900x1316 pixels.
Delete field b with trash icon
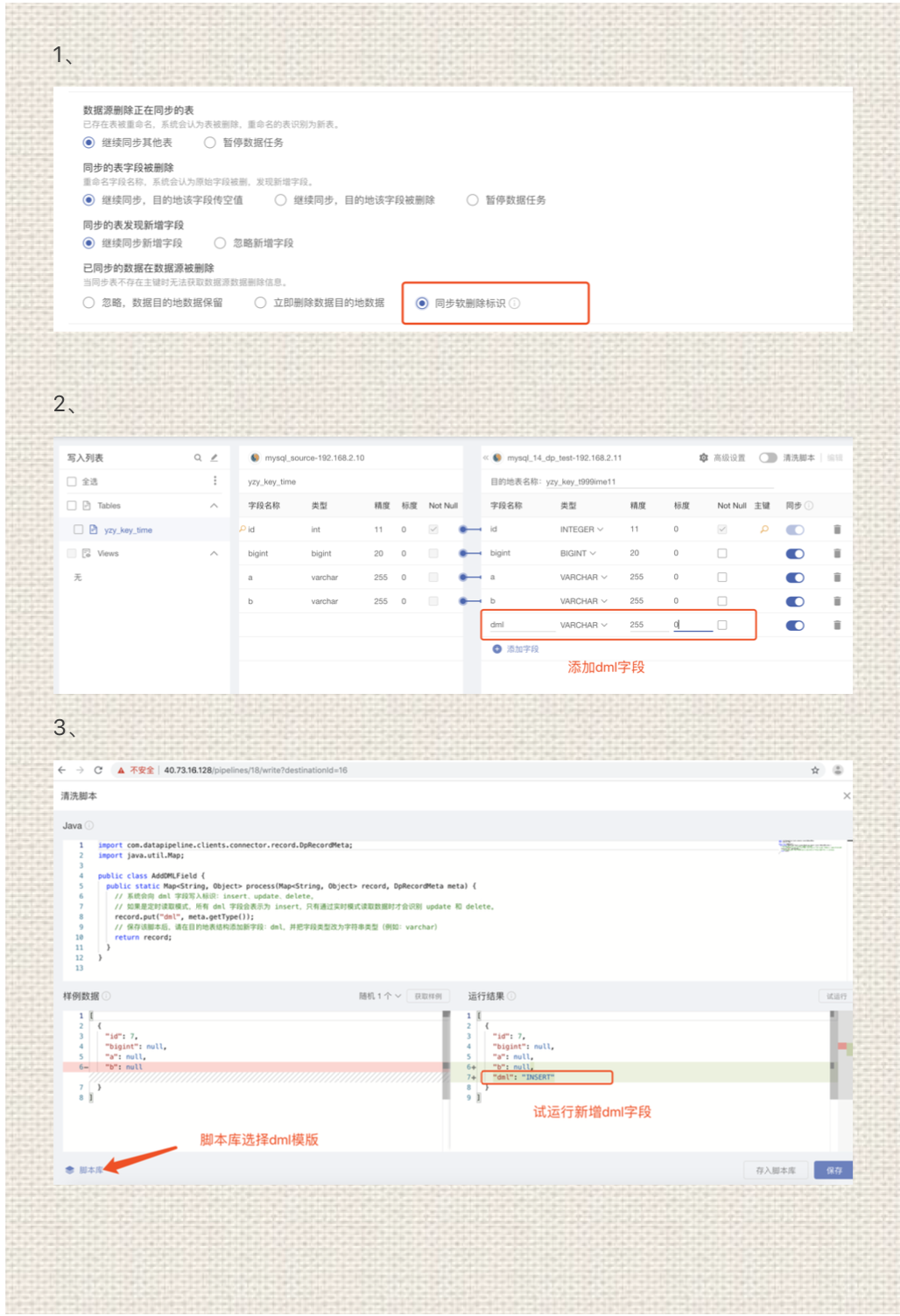tap(837, 601)
